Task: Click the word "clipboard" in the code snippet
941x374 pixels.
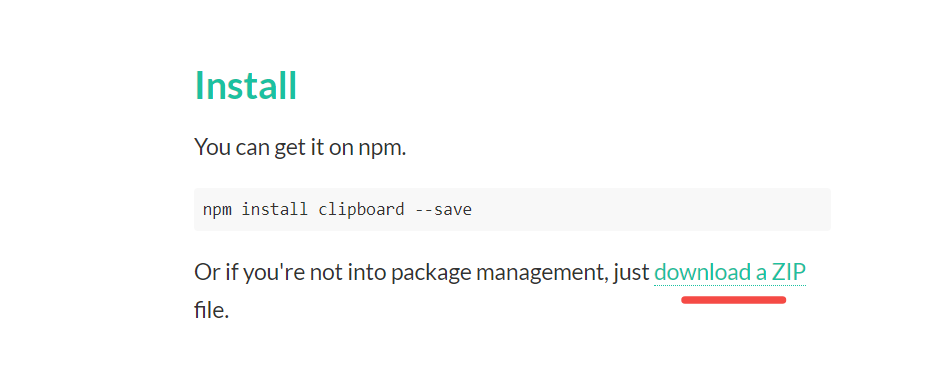Action: click(x=362, y=210)
